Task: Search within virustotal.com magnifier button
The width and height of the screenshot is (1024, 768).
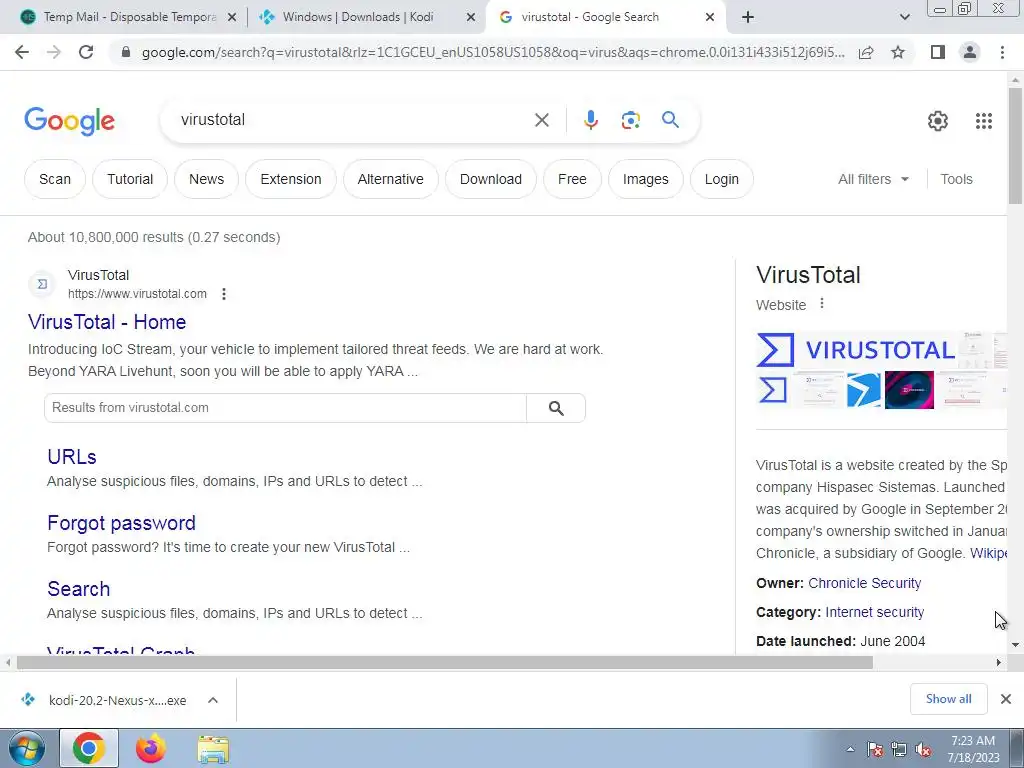Action: pos(556,408)
